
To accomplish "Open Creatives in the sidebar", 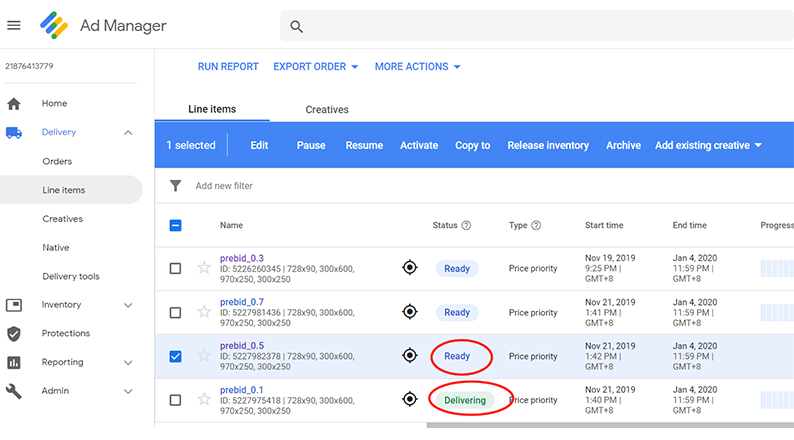I will pyautogui.click(x=63, y=219).
